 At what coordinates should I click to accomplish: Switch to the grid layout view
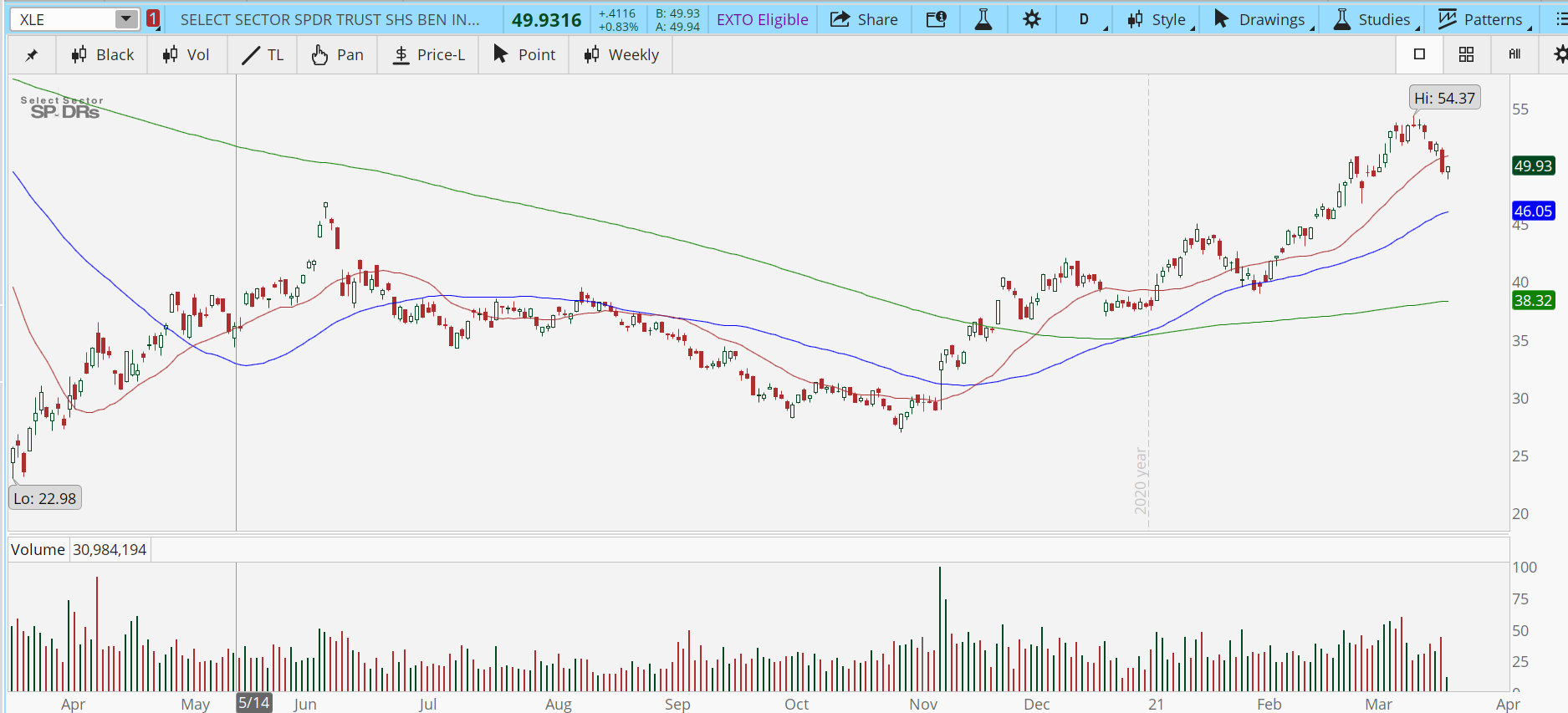(1466, 54)
